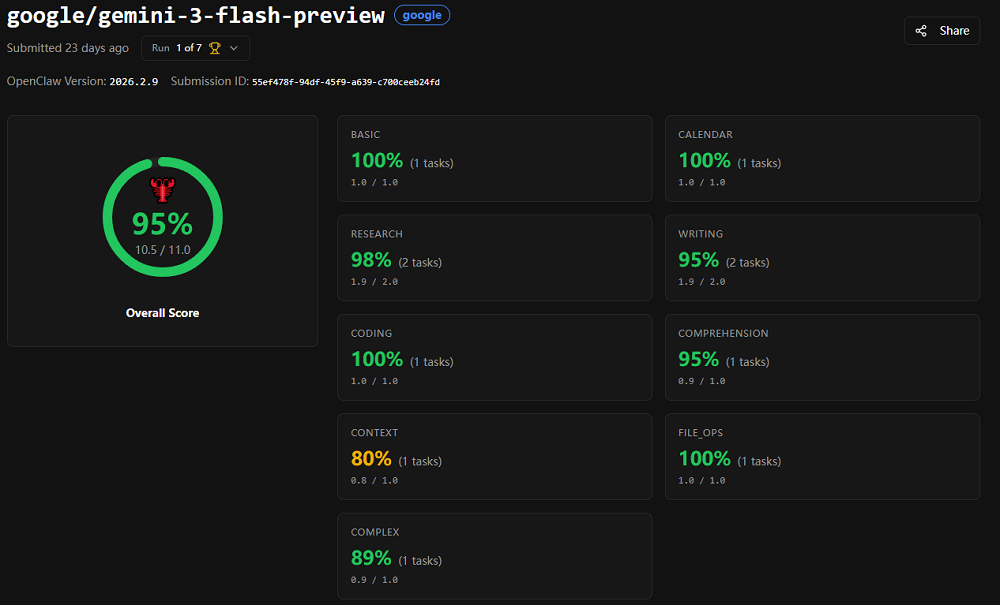Click the gemini-3-flash-preview model title
The image size is (1000, 605).
click(x=195, y=16)
